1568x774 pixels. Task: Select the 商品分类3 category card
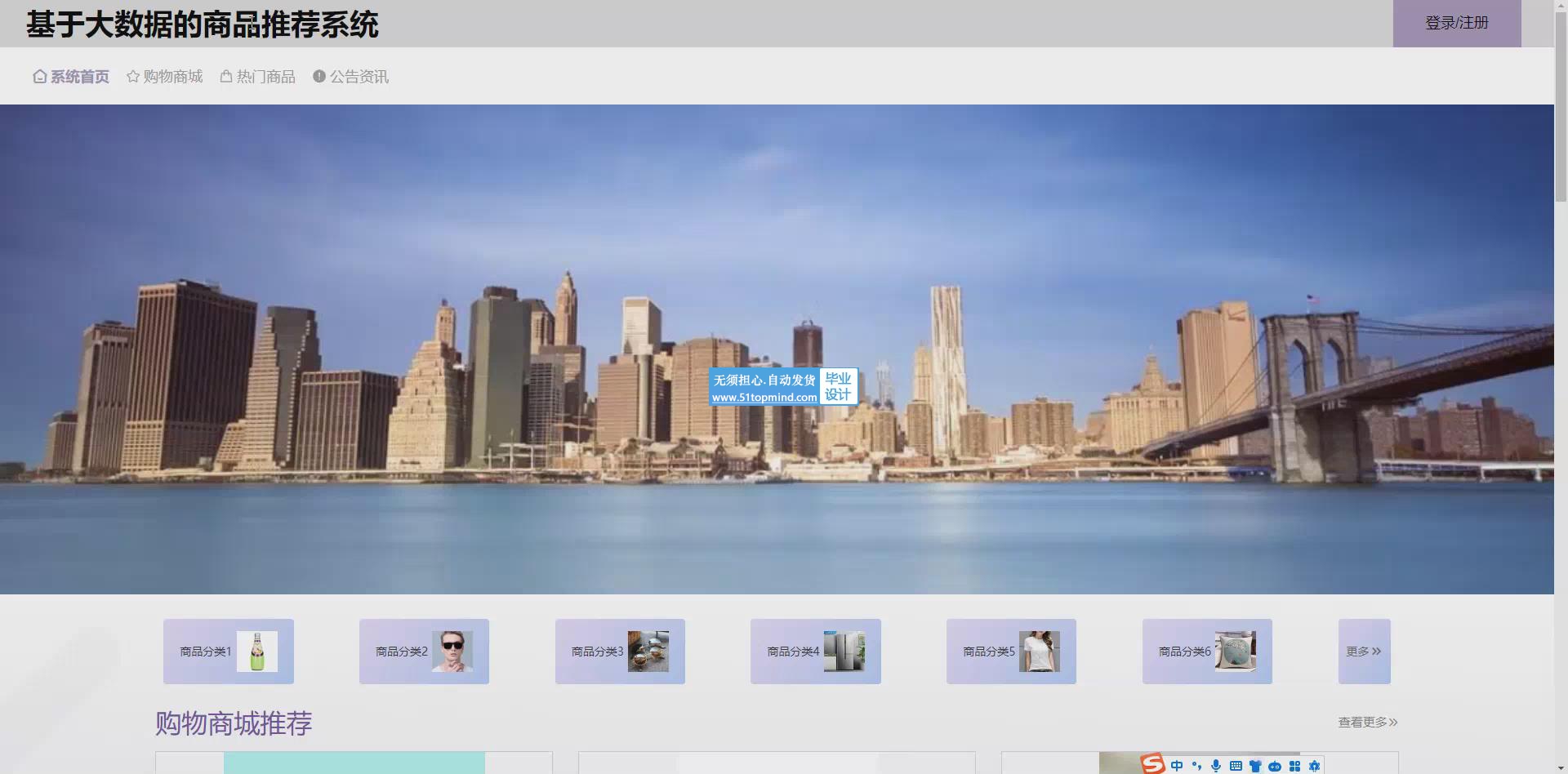[620, 652]
